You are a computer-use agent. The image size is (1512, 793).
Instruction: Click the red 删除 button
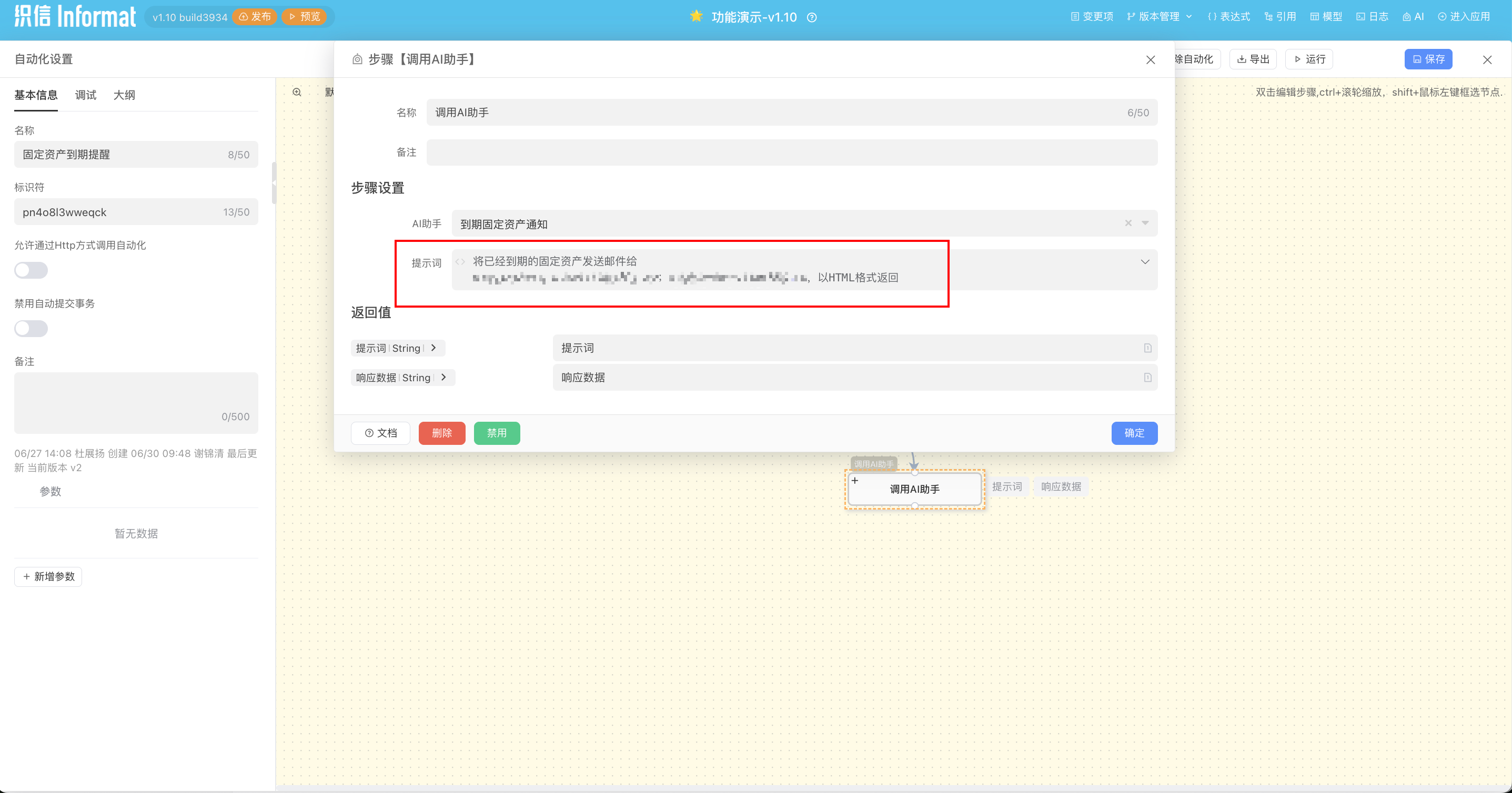[441, 433]
